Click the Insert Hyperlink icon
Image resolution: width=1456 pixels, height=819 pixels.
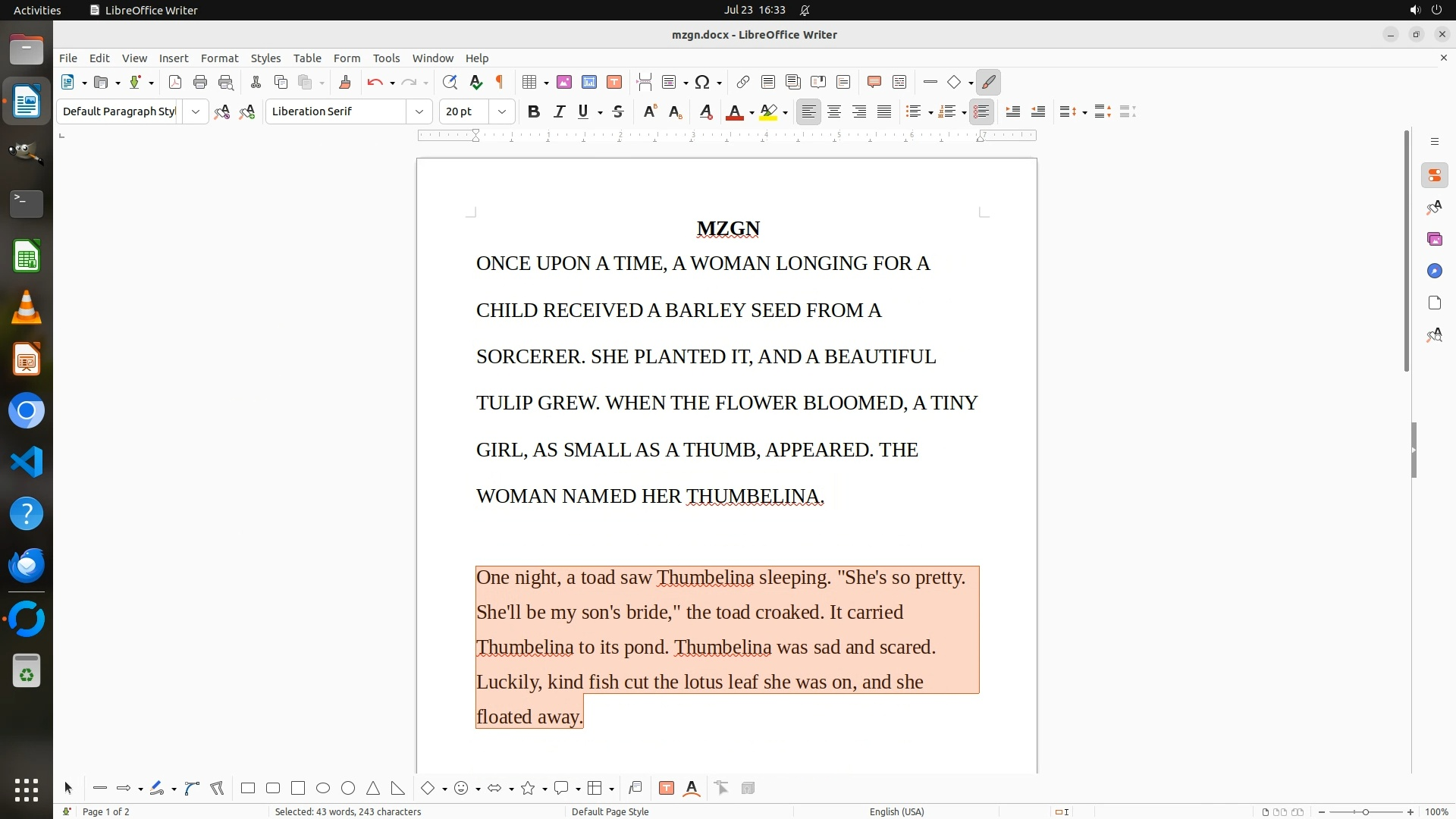point(743,82)
